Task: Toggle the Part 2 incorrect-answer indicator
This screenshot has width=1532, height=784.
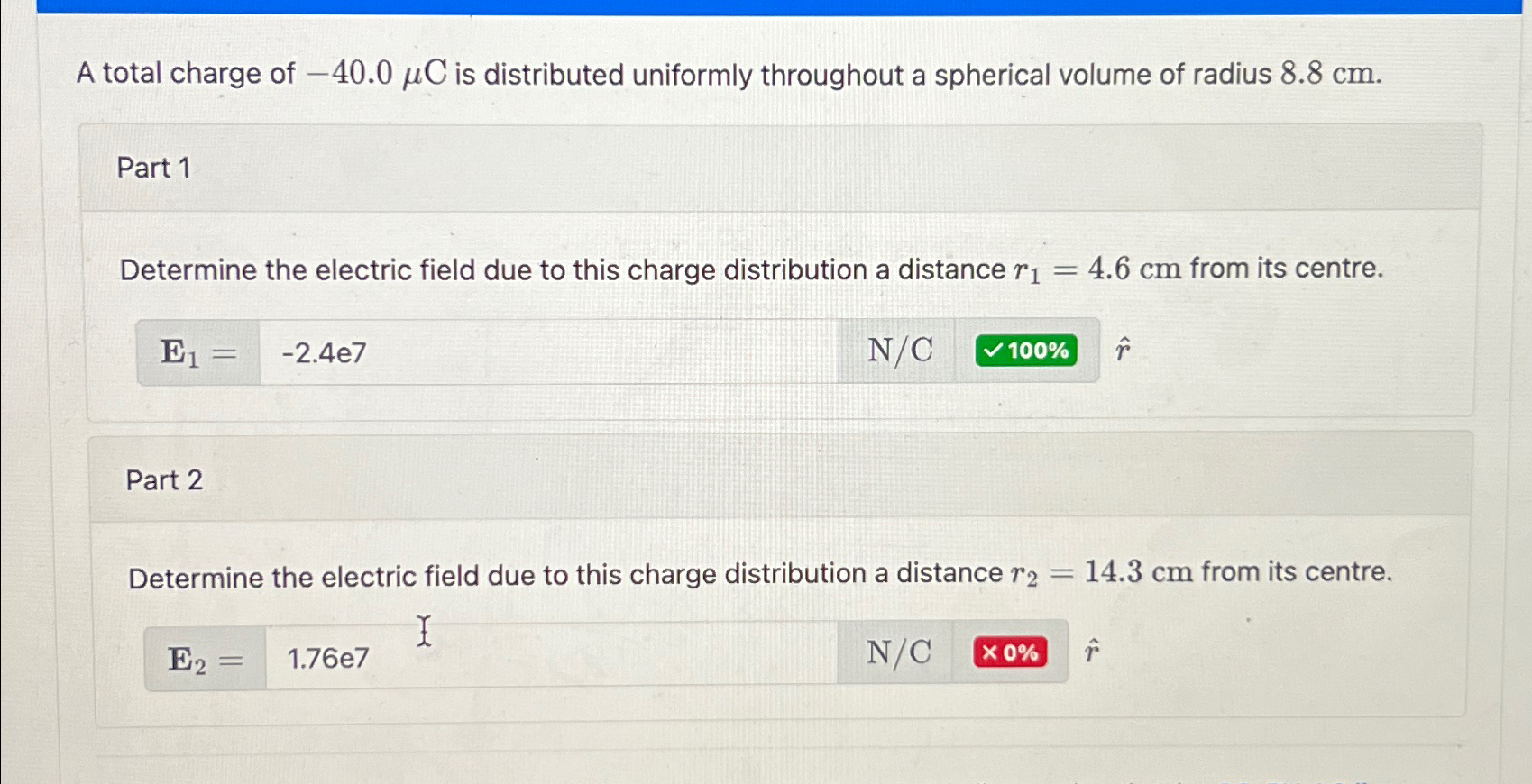Action: pos(1007,652)
